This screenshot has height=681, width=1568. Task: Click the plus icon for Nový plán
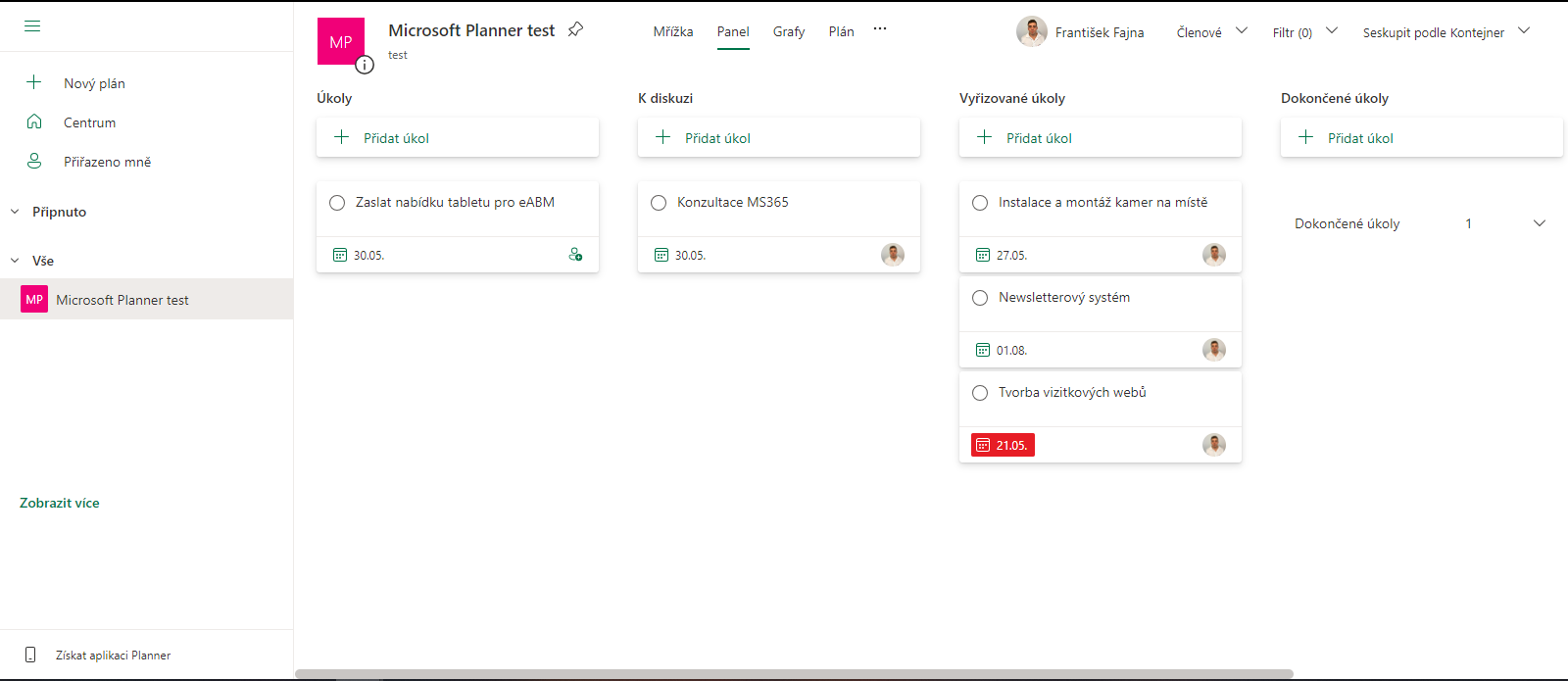point(34,82)
